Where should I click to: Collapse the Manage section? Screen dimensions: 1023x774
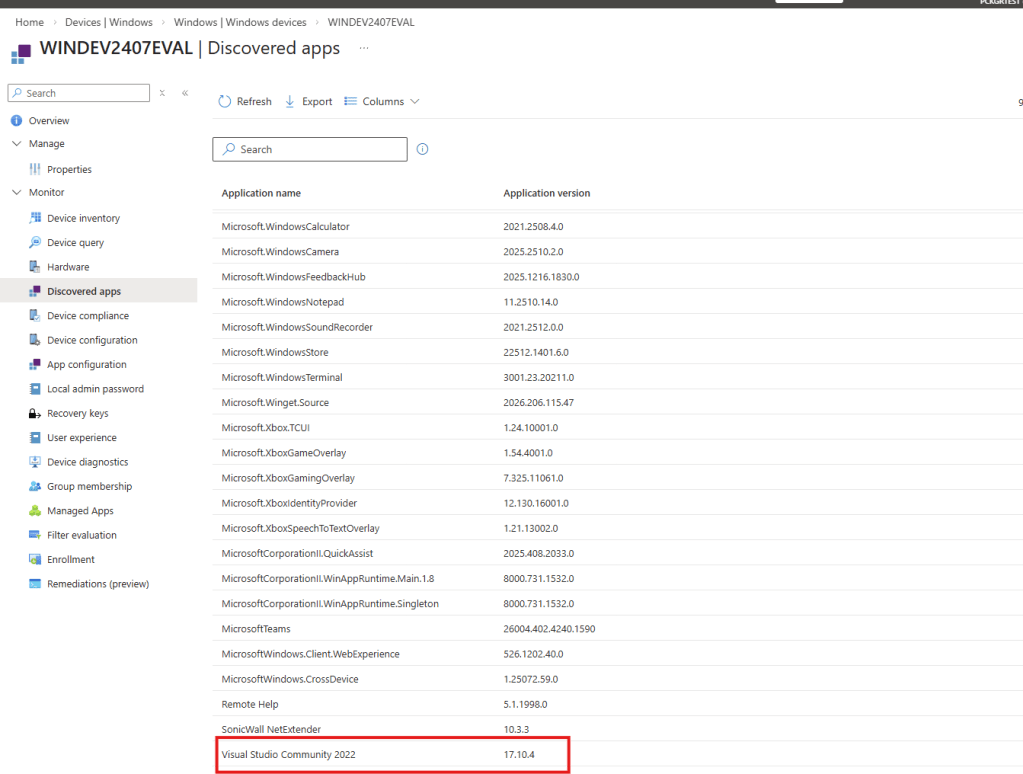point(16,144)
